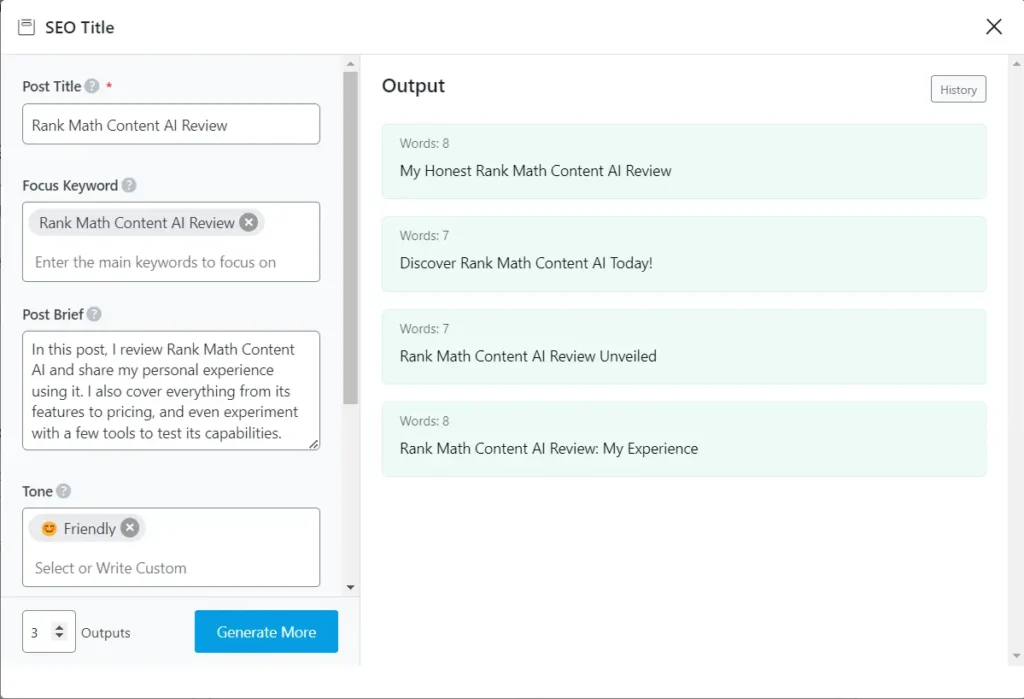Viewport: 1024px width, 699px height.
Task: Remove the Friendly tone tag
Action: click(130, 527)
